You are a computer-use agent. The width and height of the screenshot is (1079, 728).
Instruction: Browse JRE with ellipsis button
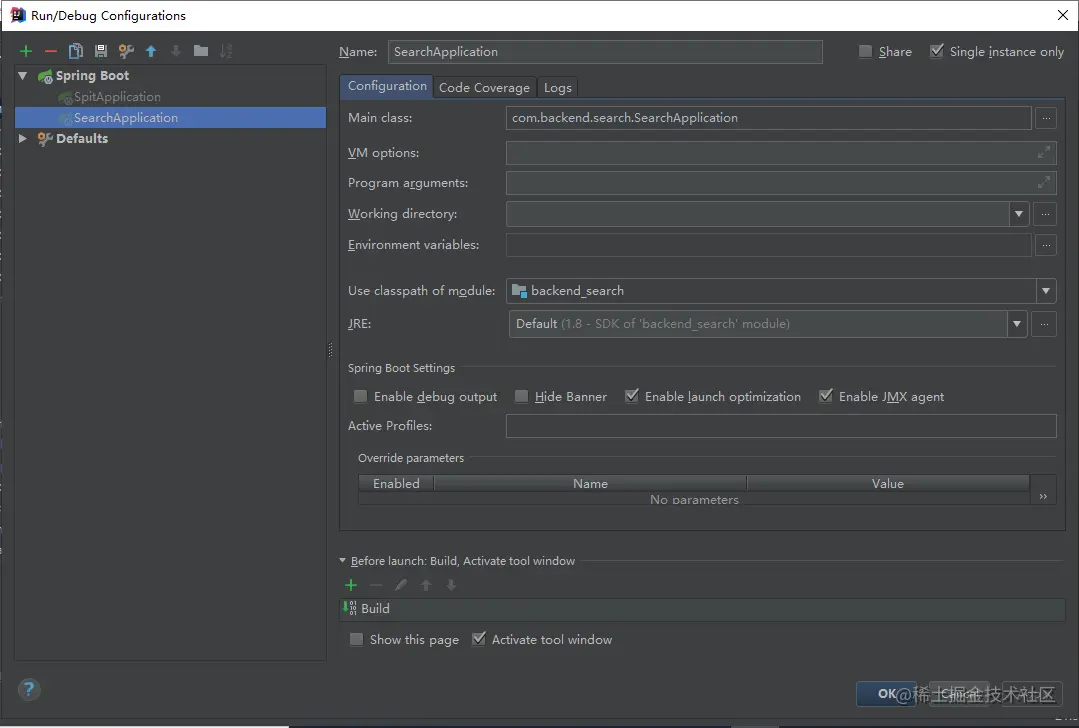click(x=1044, y=324)
